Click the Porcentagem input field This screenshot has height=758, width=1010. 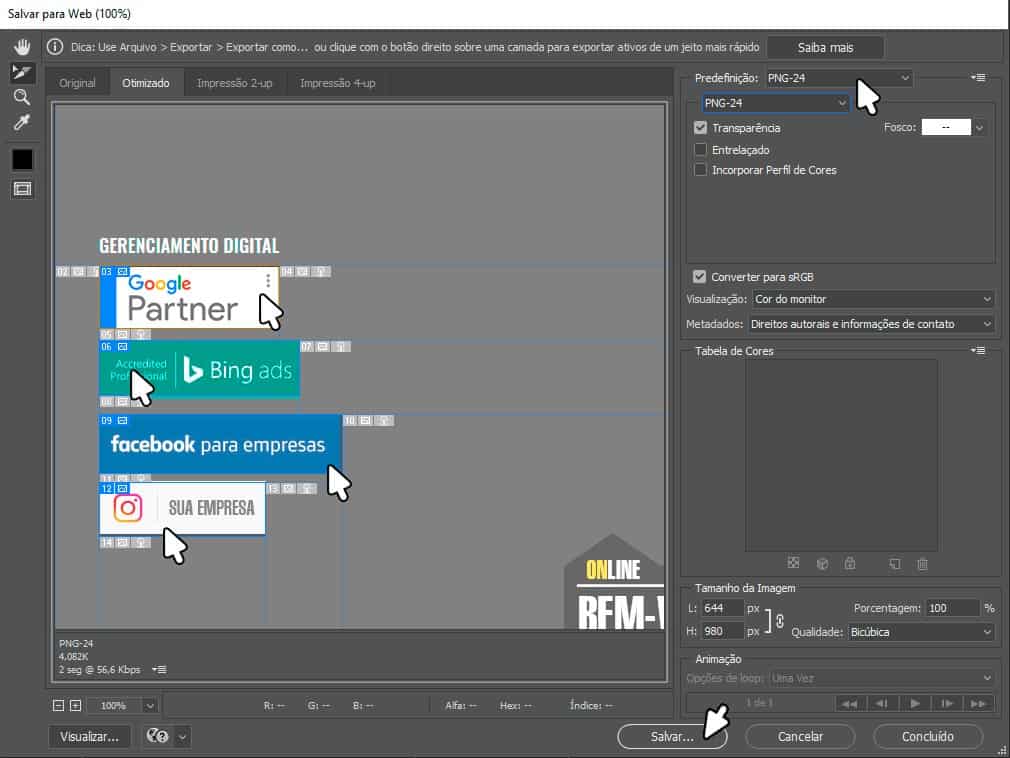point(952,608)
